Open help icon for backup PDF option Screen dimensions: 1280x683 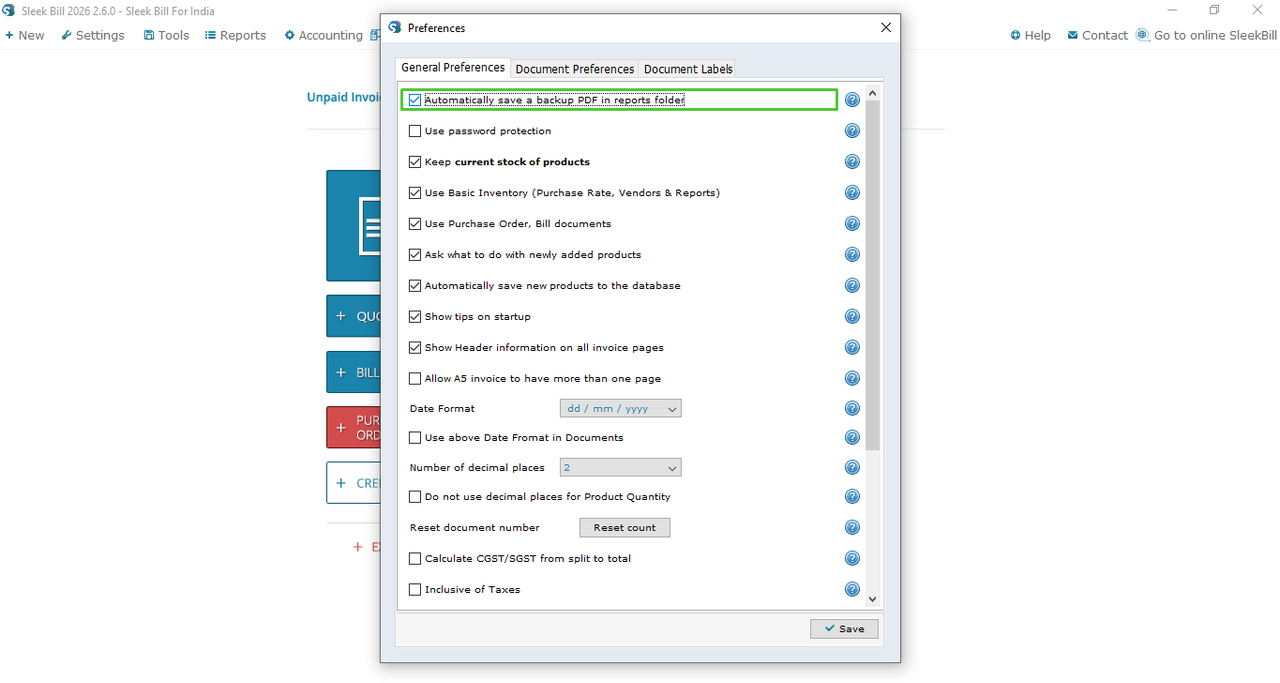tap(852, 100)
